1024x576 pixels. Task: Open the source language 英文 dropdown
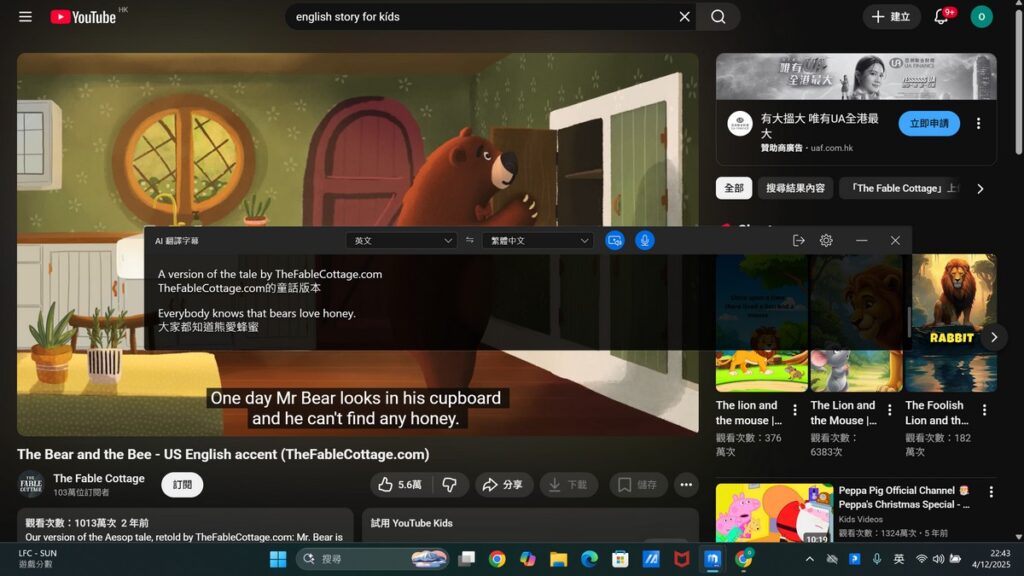tap(401, 241)
